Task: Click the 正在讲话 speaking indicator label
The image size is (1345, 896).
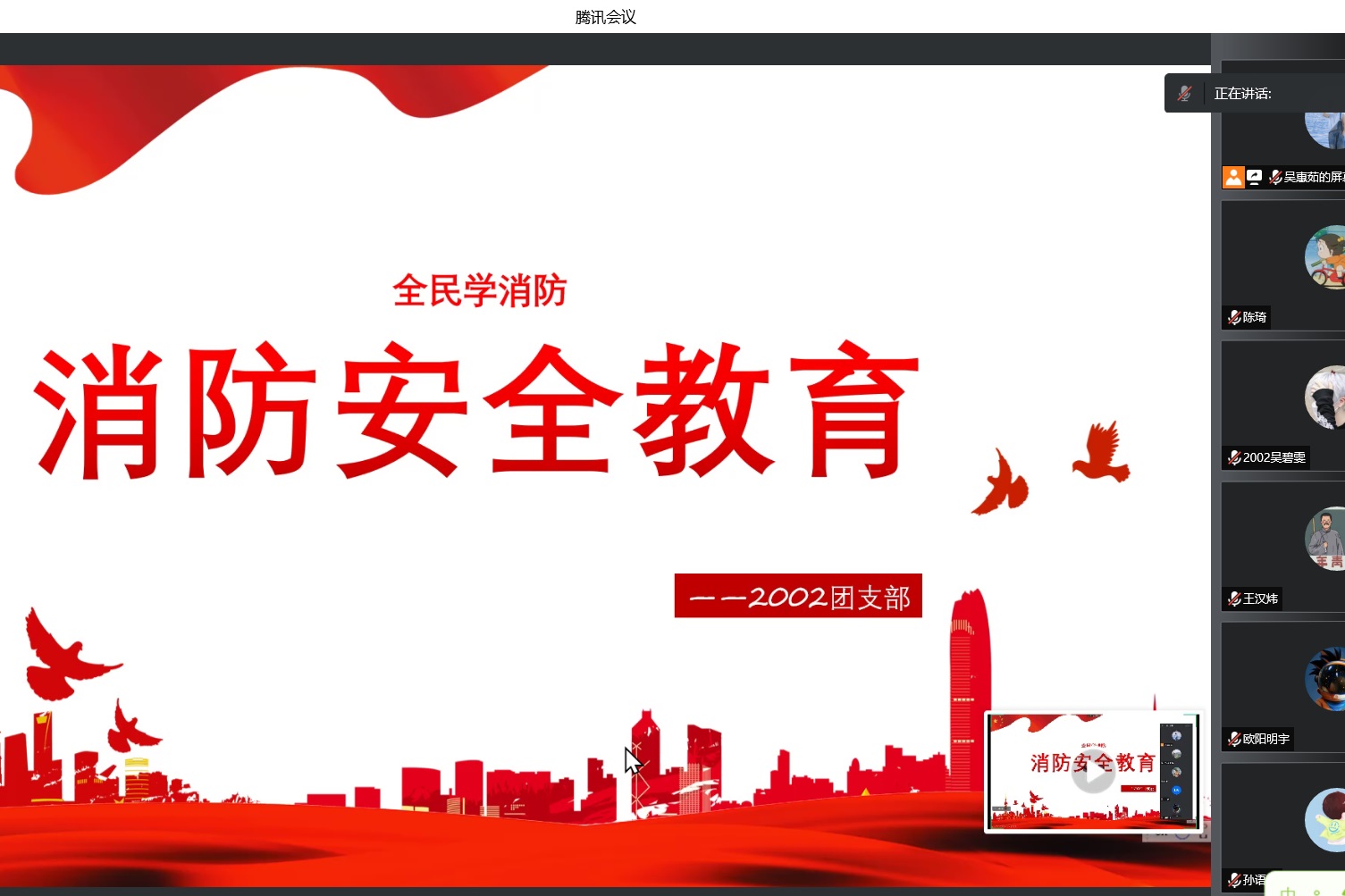Action: pos(1242,94)
